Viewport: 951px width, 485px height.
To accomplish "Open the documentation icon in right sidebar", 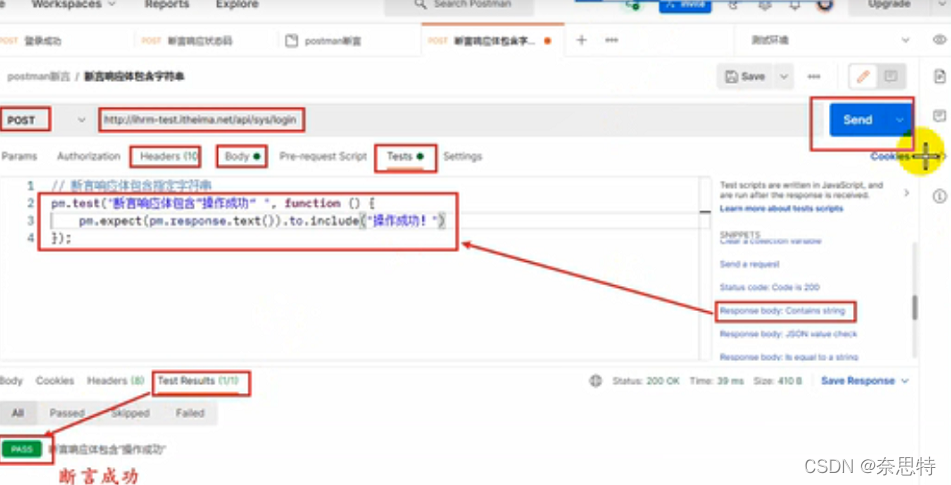I will point(939,76).
